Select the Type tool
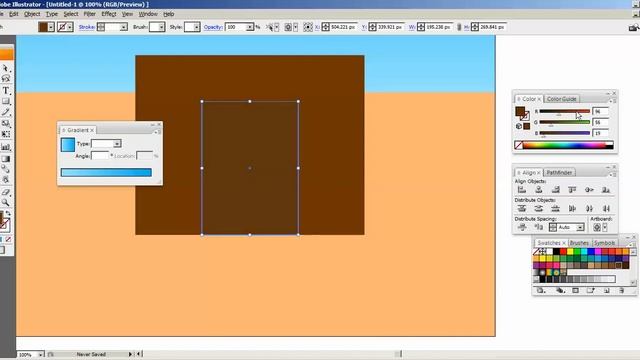 click(x=5, y=90)
